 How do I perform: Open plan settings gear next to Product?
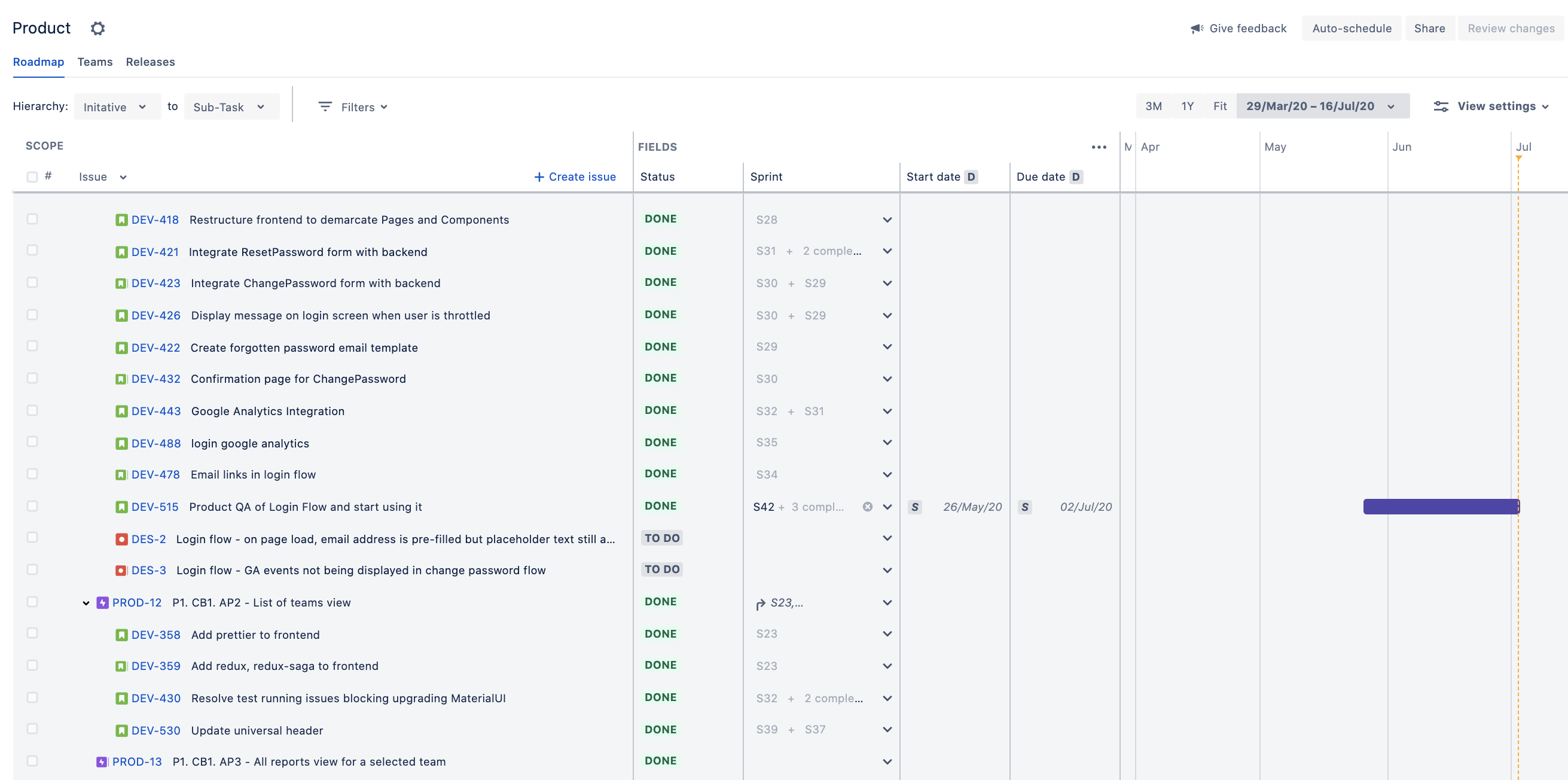click(x=97, y=29)
